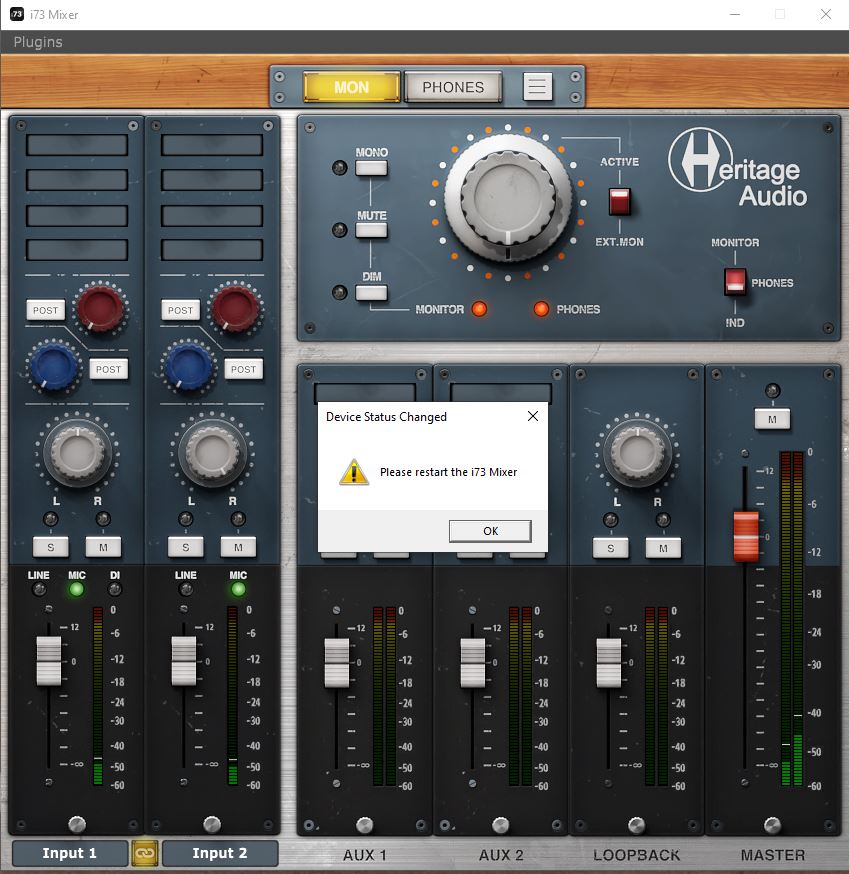Click the MASTER stereo level meter
The height and width of the screenshot is (874, 849).
click(x=792, y=618)
